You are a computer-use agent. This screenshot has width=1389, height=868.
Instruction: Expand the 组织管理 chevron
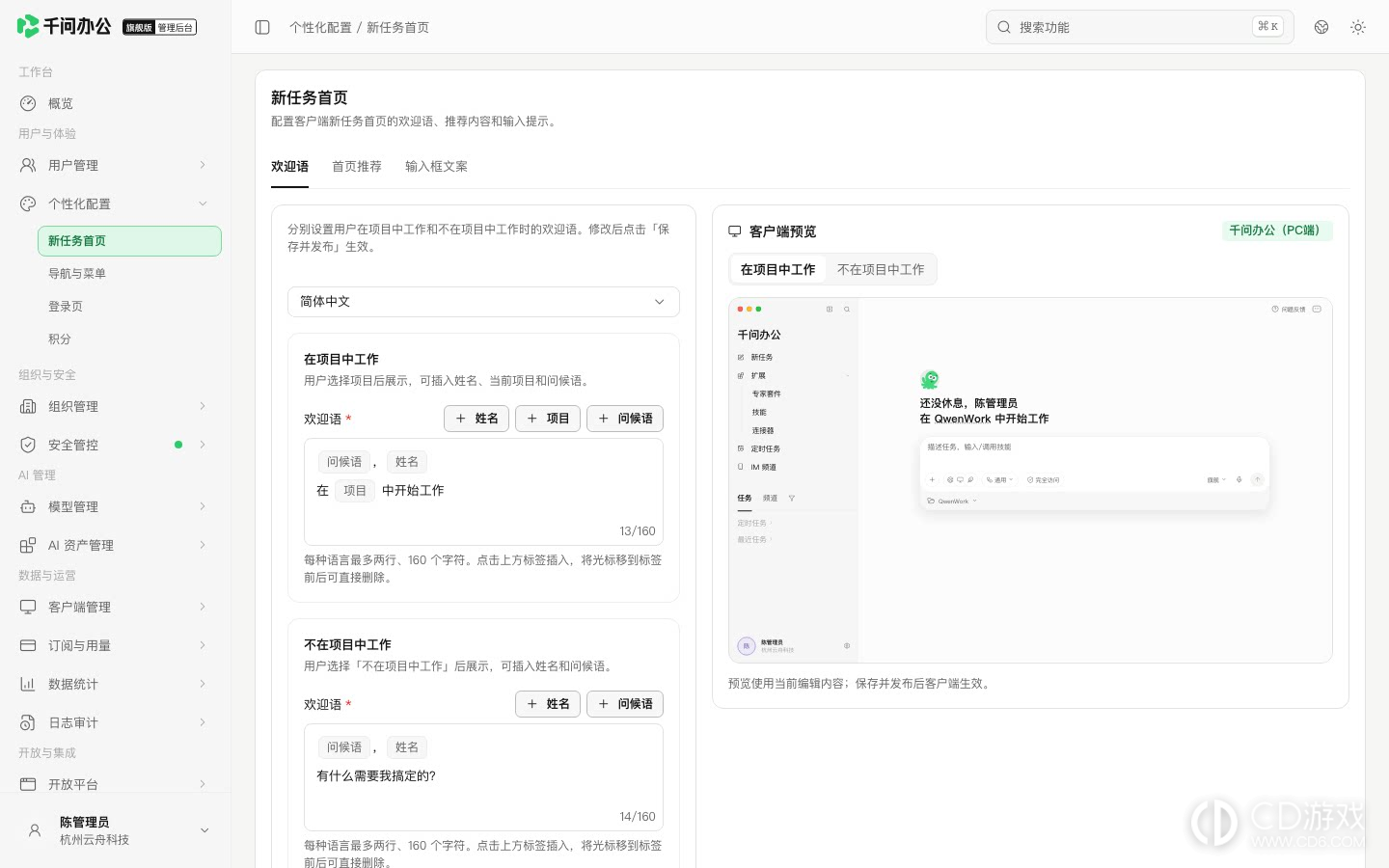(x=203, y=406)
